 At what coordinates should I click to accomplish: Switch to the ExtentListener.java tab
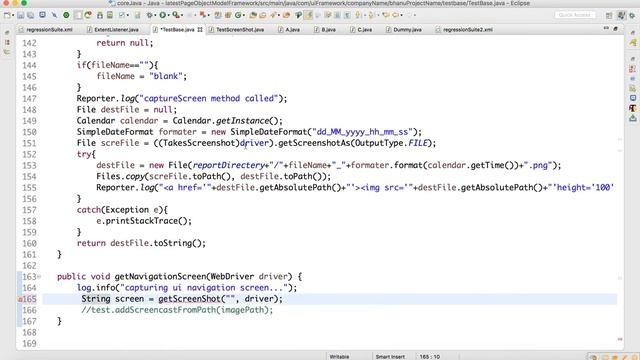point(113,30)
